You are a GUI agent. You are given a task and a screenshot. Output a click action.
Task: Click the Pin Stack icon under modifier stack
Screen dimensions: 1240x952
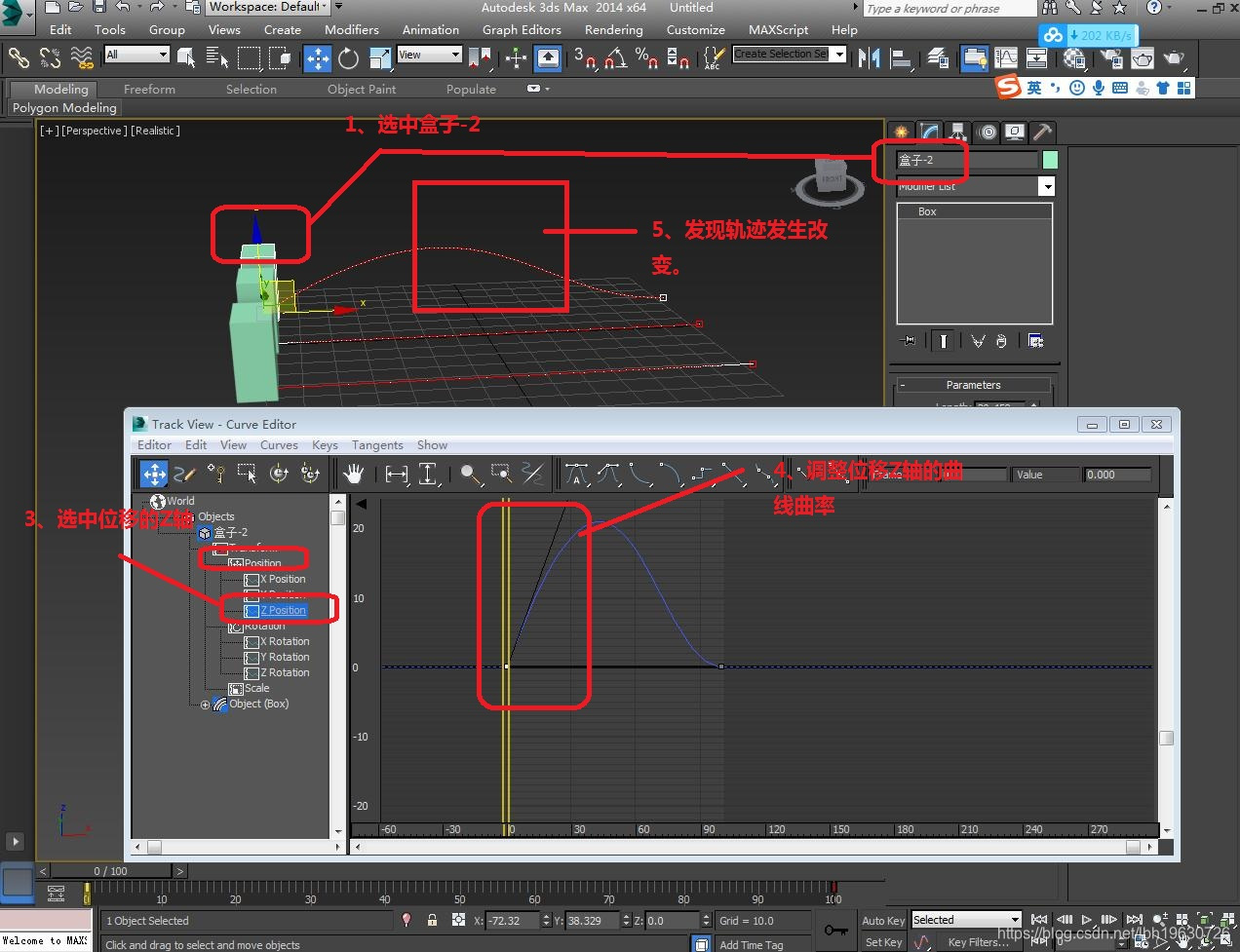[909, 340]
